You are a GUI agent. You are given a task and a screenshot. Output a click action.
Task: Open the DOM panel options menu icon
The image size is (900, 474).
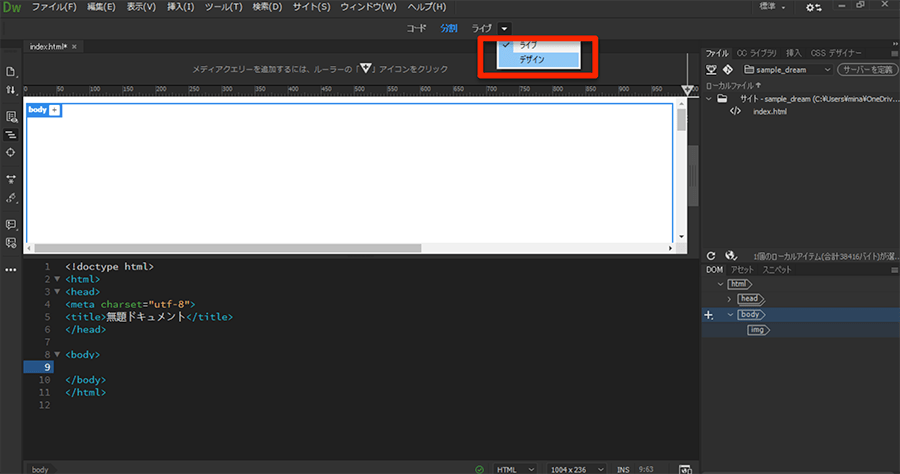click(x=894, y=270)
